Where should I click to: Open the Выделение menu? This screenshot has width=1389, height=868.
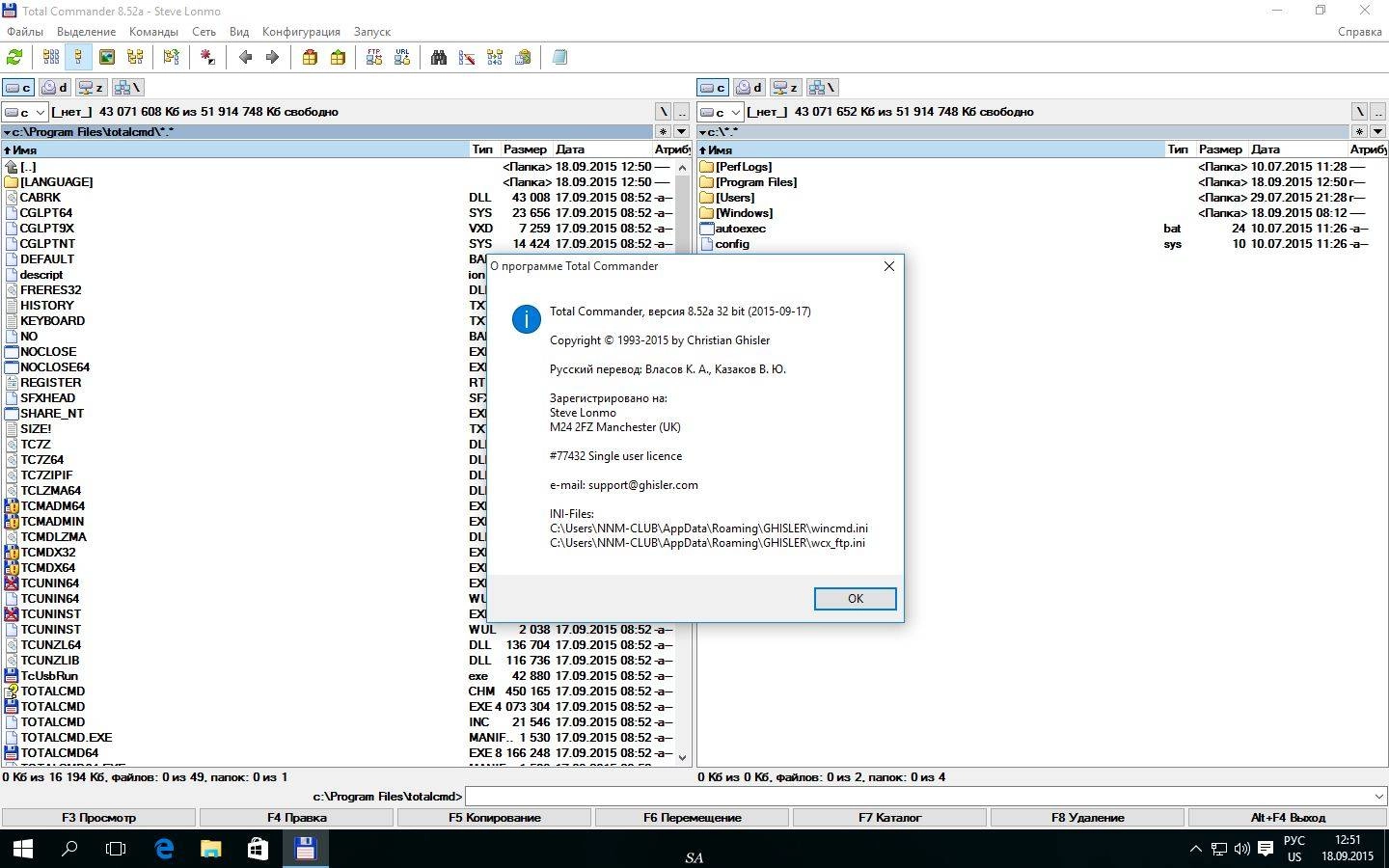coord(86,32)
